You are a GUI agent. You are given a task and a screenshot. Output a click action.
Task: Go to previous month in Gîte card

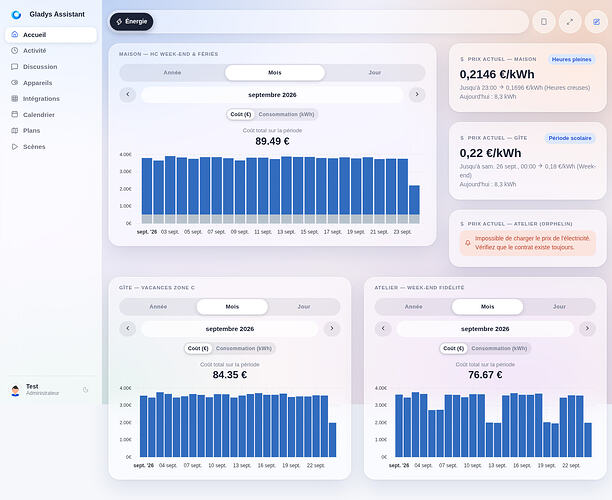[x=128, y=329]
